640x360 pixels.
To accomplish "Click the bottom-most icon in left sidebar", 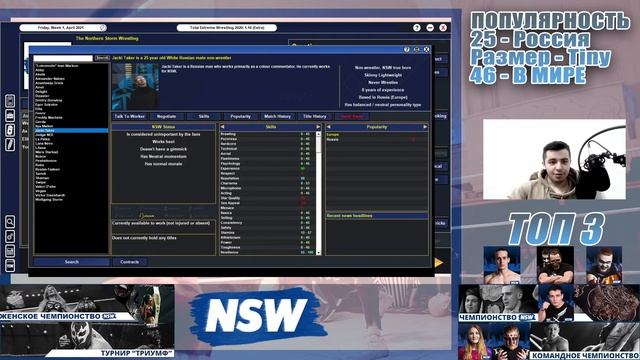I will click(10, 266).
